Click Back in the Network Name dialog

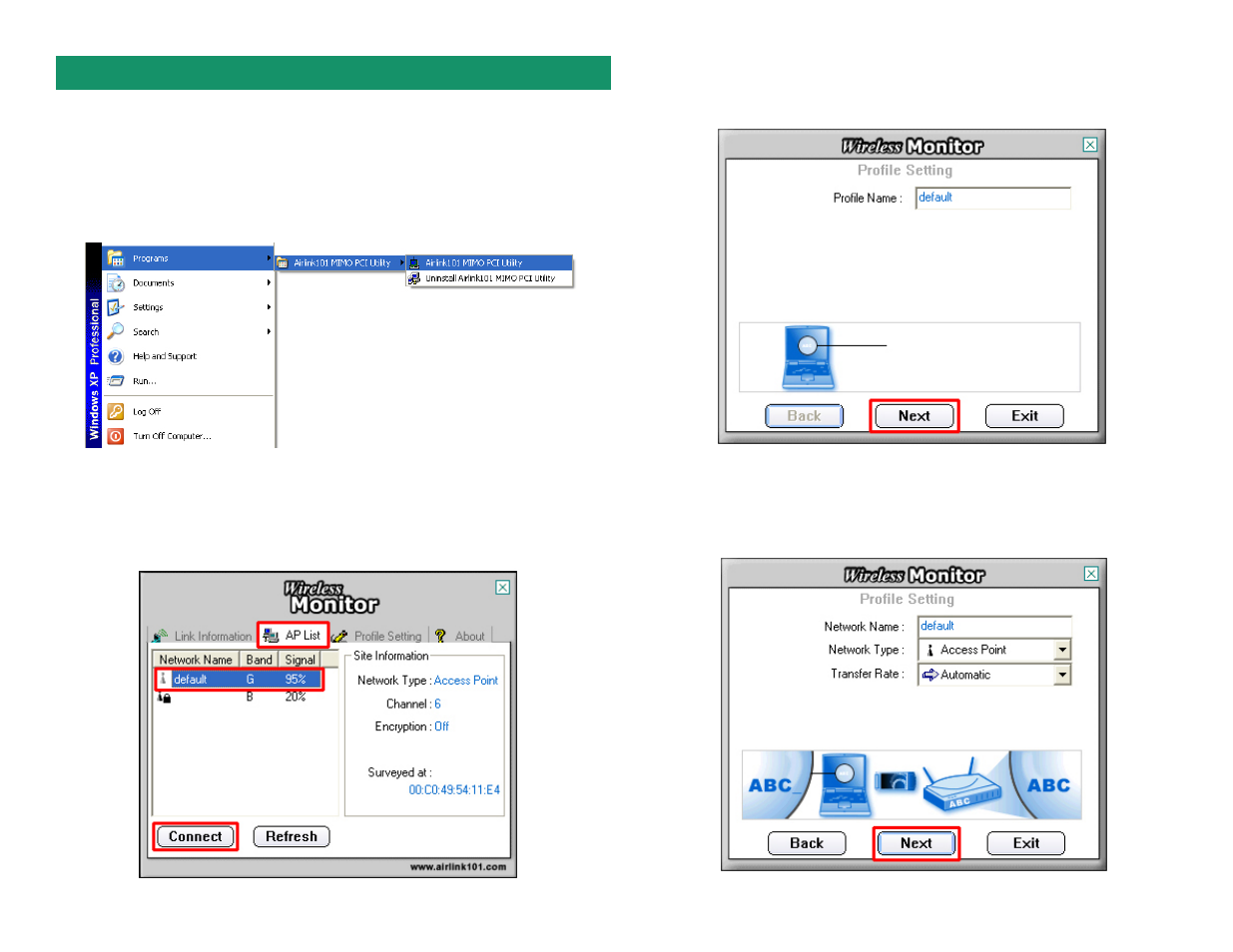coord(807,843)
